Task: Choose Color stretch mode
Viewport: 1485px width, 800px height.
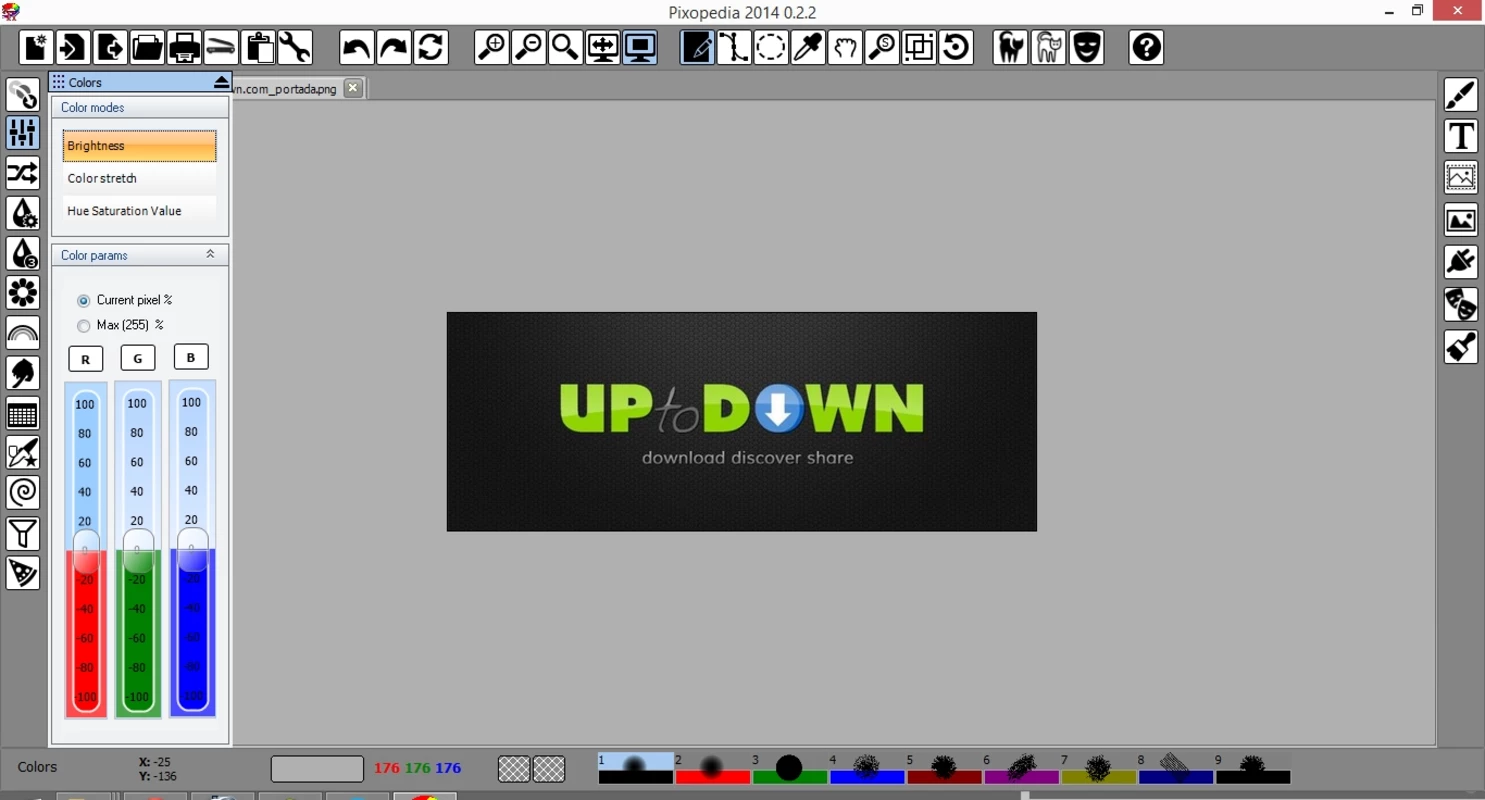Action: 140,178
